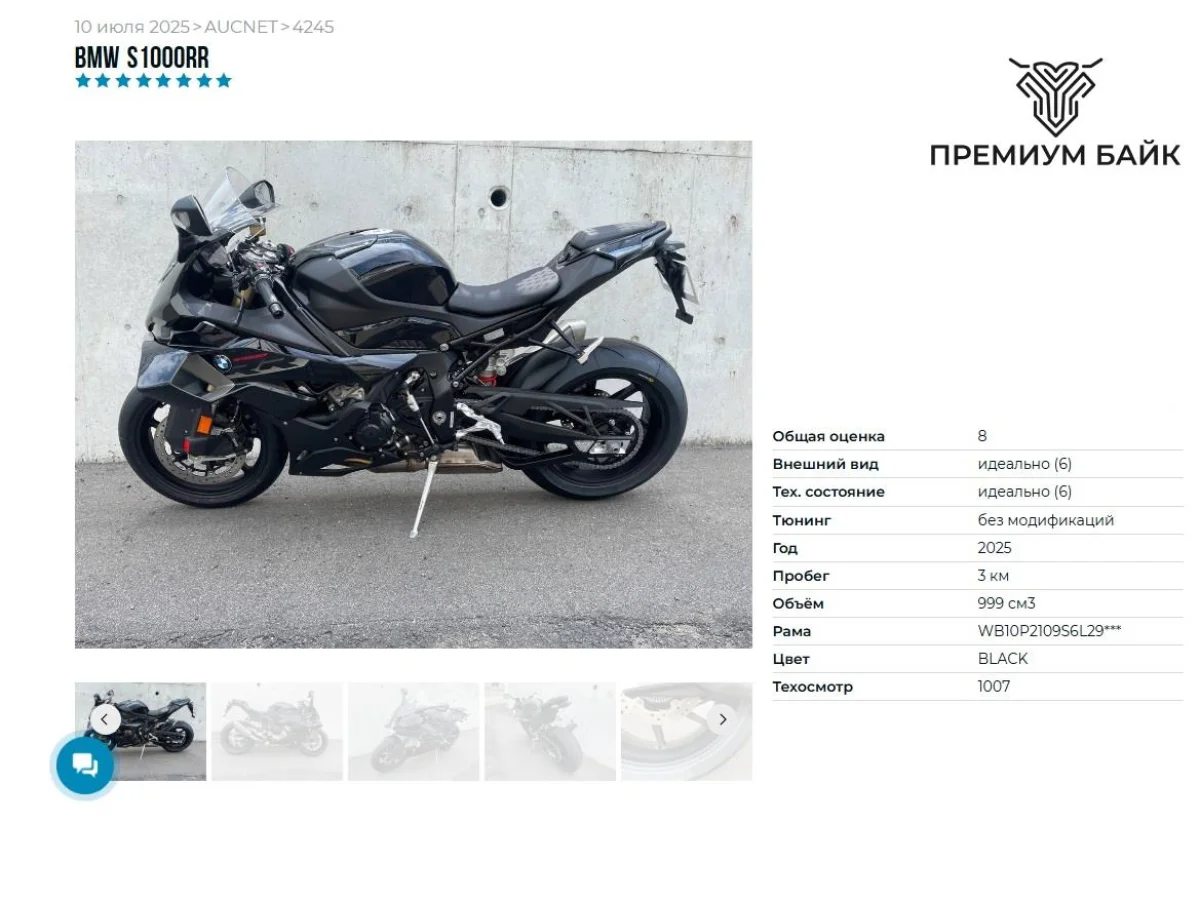This screenshot has height=901, width=1200.
Task: Click the fourth rating star
Action: coord(143,81)
